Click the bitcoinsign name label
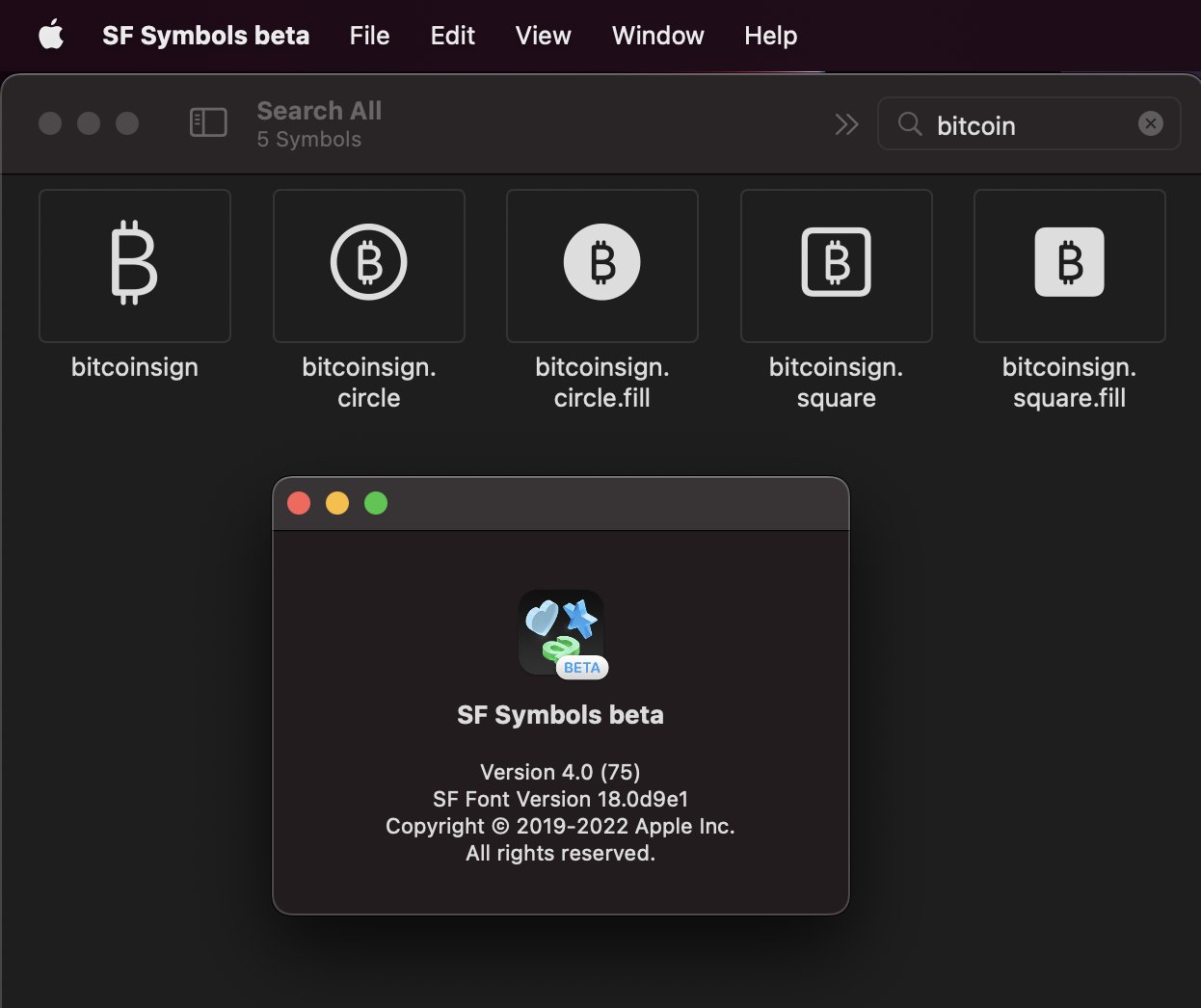This screenshot has width=1201, height=1008. [135, 367]
